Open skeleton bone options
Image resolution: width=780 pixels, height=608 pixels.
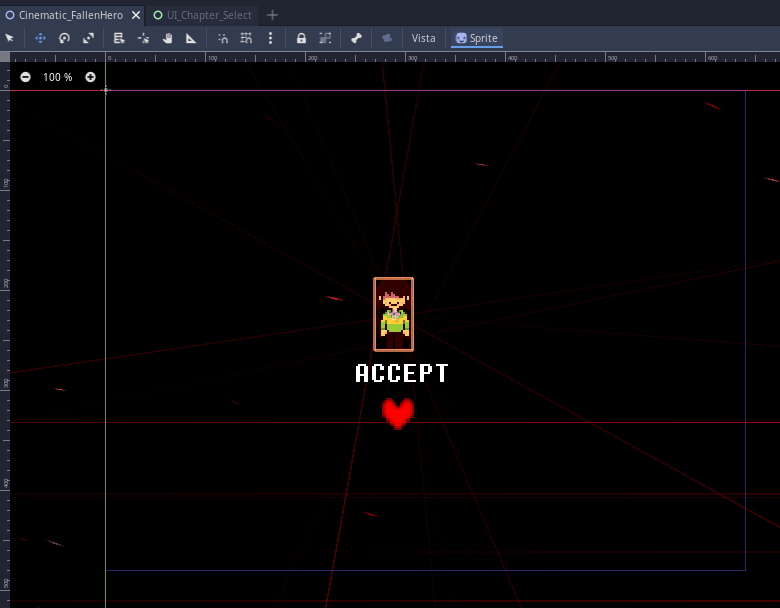(x=356, y=38)
